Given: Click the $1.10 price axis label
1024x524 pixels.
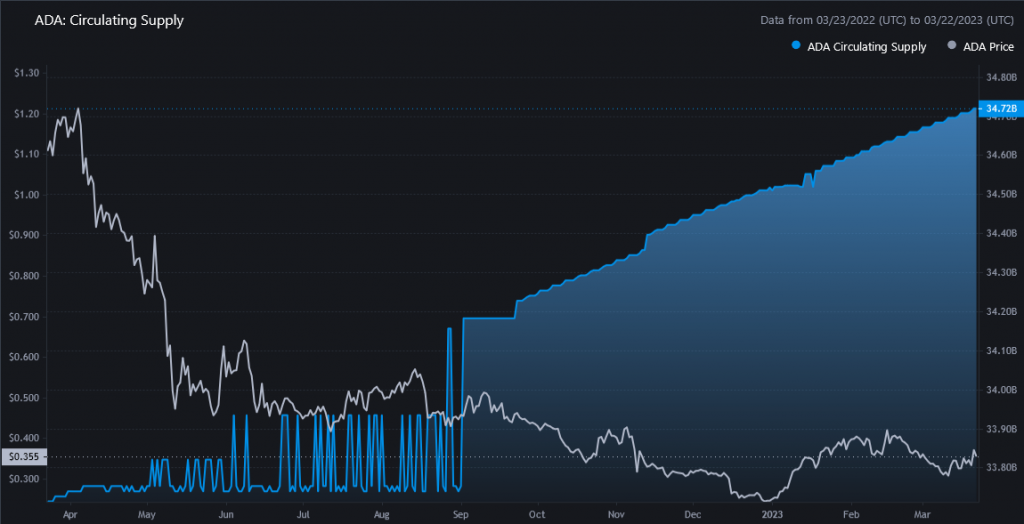Looking at the screenshot, I should tap(27, 154).
